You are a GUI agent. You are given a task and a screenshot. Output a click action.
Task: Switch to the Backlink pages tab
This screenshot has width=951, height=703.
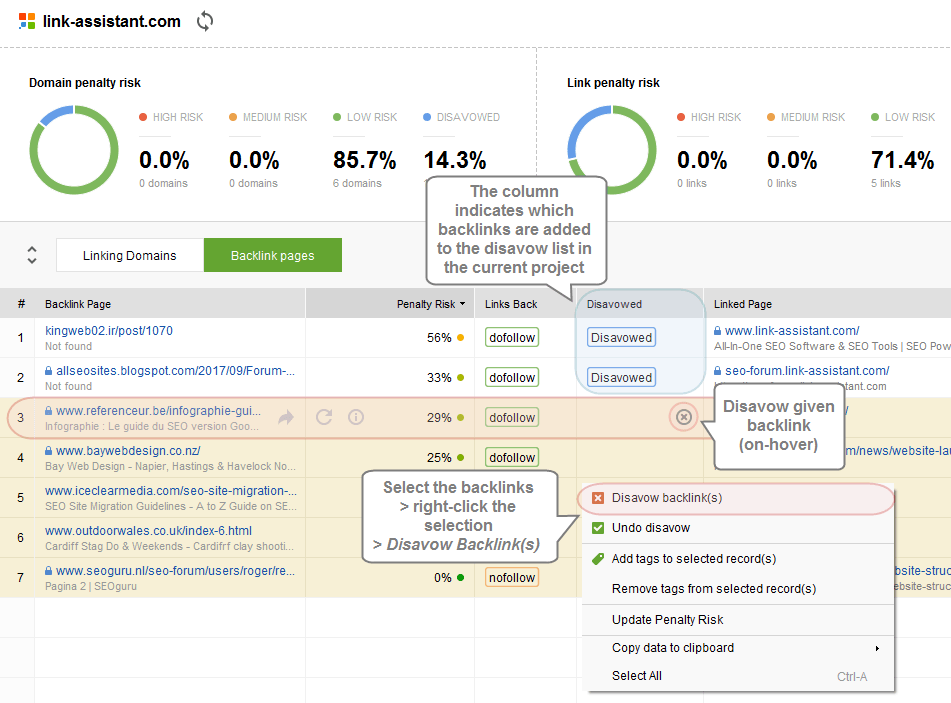tap(272, 255)
